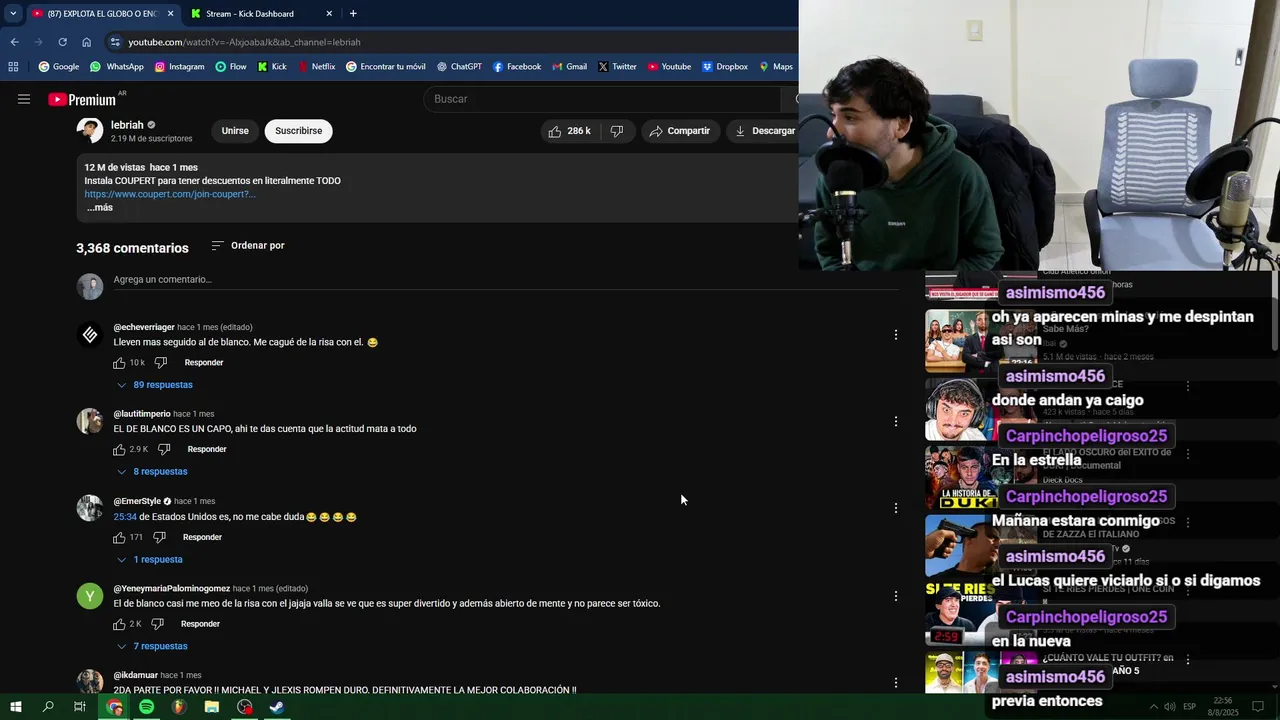Open the Ordenar por sort menu
Viewport: 1280px width, 720px height.
tap(248, 246)
